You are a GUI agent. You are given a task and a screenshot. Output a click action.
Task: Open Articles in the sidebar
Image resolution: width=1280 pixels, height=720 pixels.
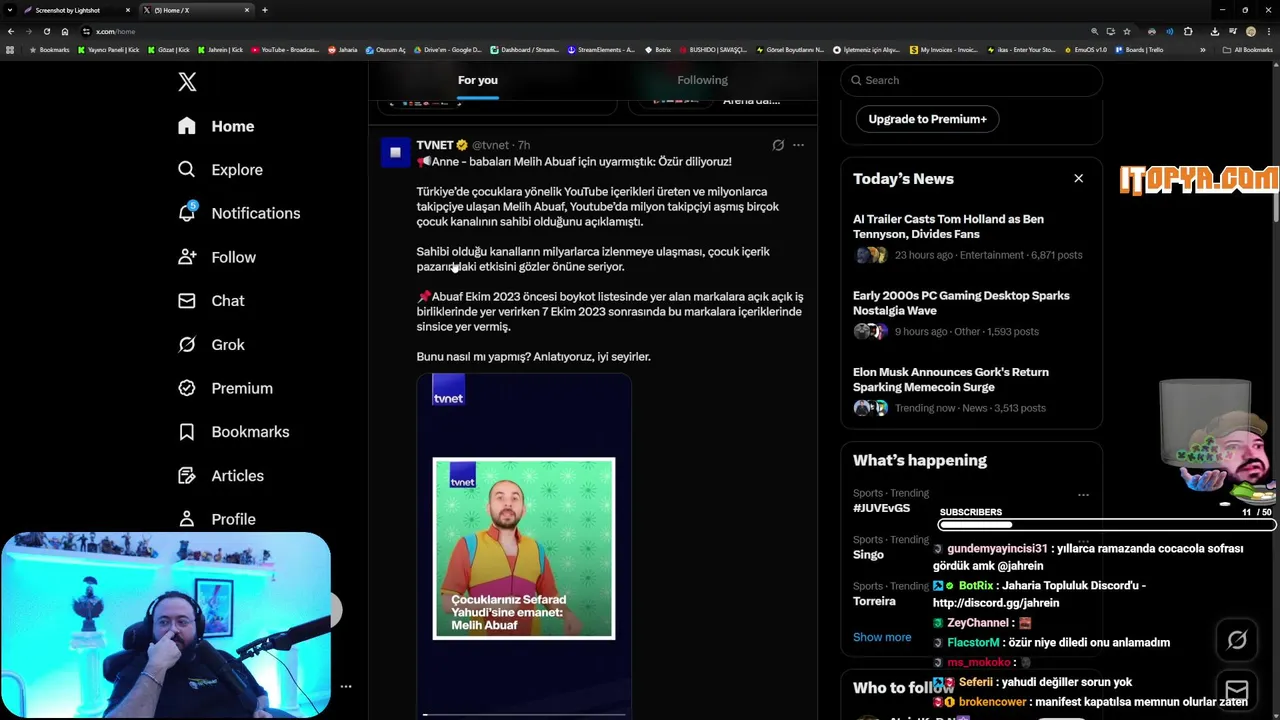pos(221,476)
